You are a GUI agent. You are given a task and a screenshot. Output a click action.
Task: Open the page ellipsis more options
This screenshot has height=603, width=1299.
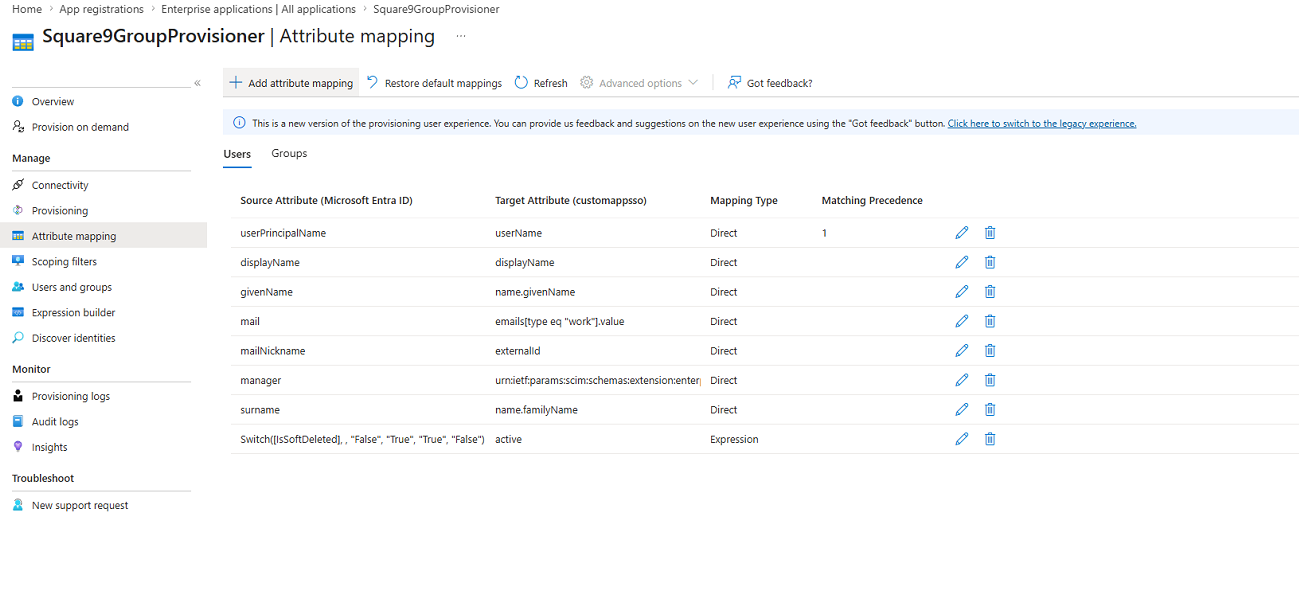pos(461,36)
